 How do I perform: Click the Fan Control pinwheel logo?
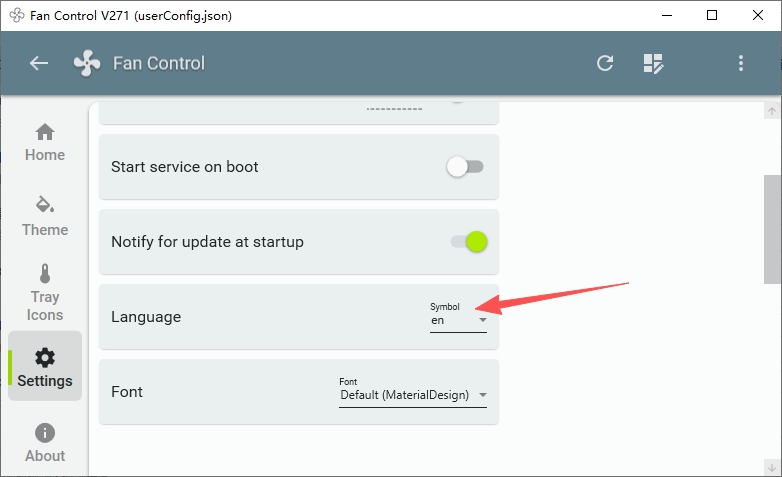point(87,63)
